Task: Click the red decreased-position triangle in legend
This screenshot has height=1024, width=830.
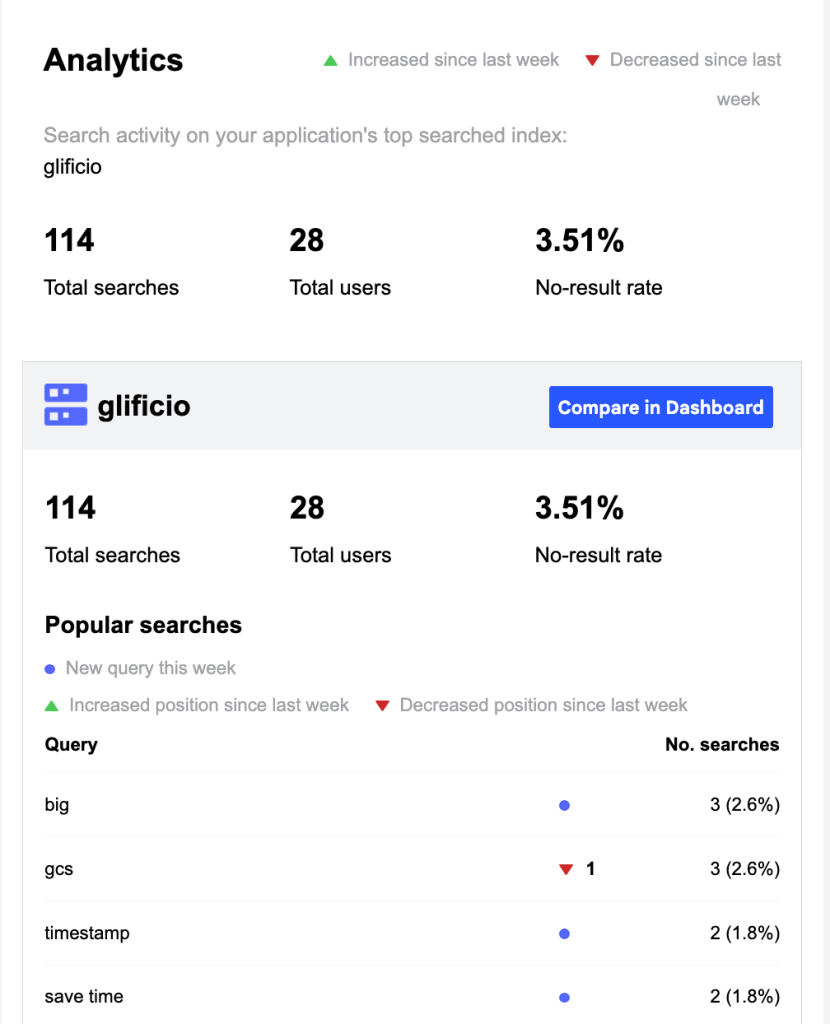Action: tap(383, 705)
